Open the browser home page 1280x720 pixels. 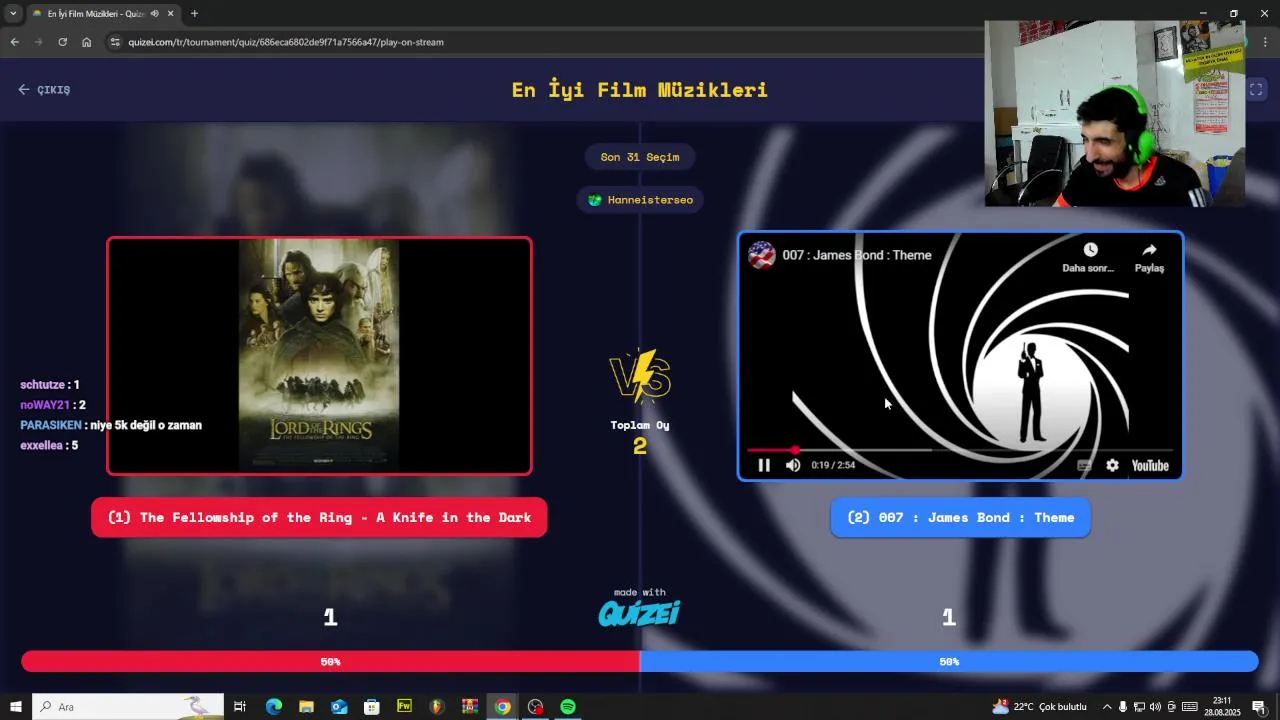(86, 42)
